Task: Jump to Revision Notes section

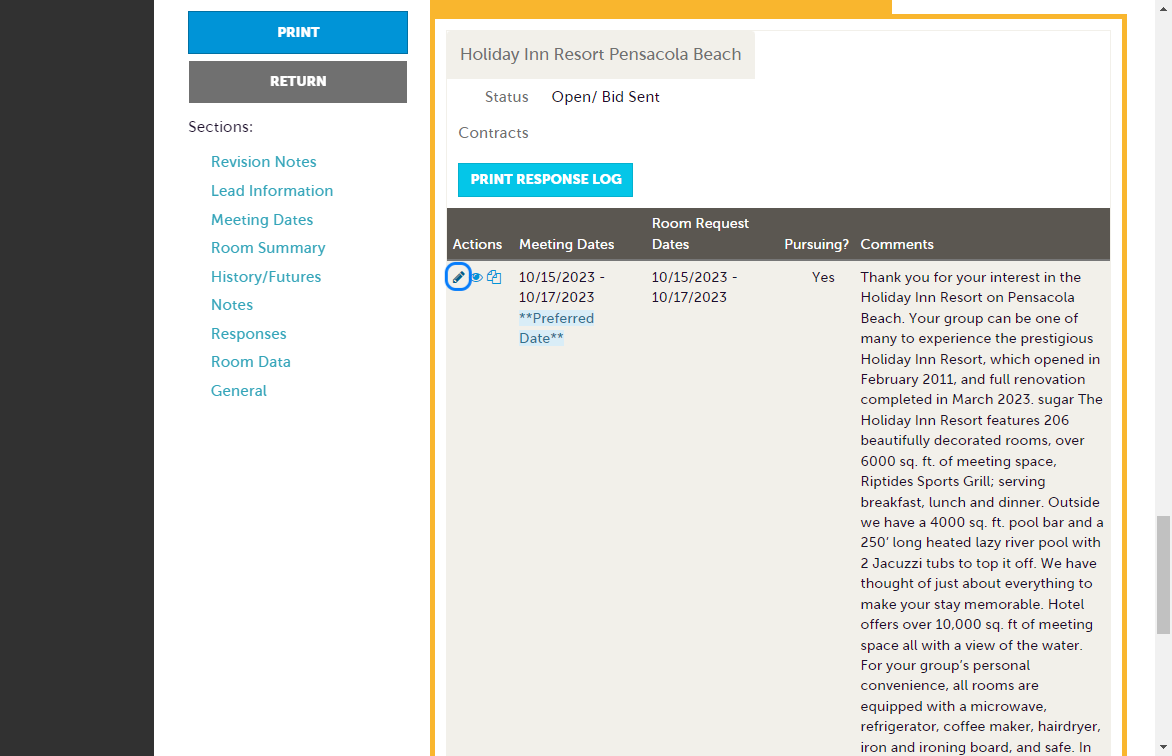Action: coord(263,162)
